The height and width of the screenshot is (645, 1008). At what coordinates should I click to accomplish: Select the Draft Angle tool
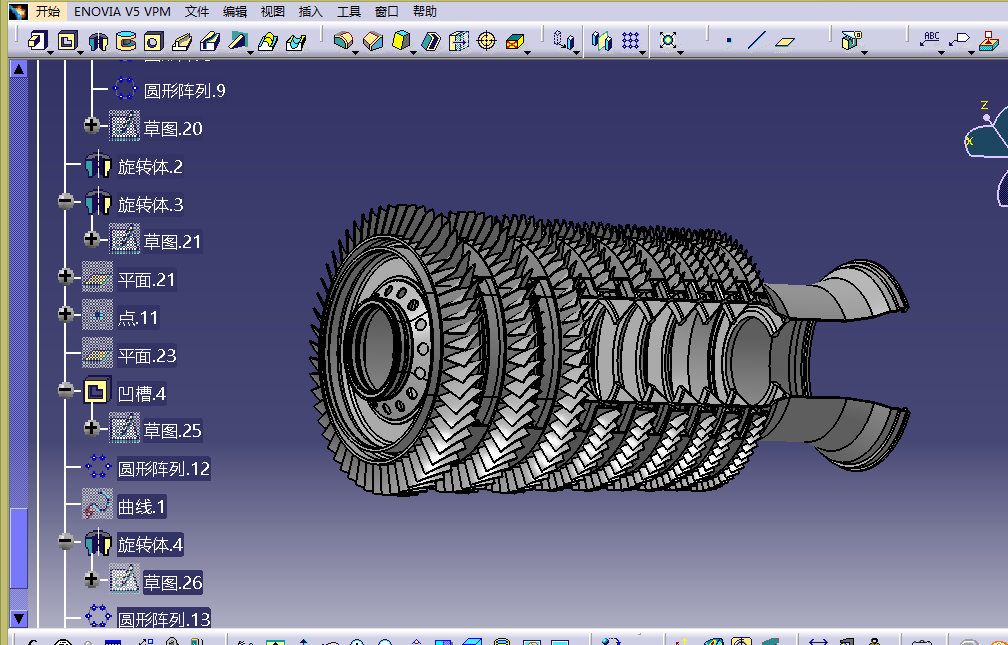coord(401,41)
